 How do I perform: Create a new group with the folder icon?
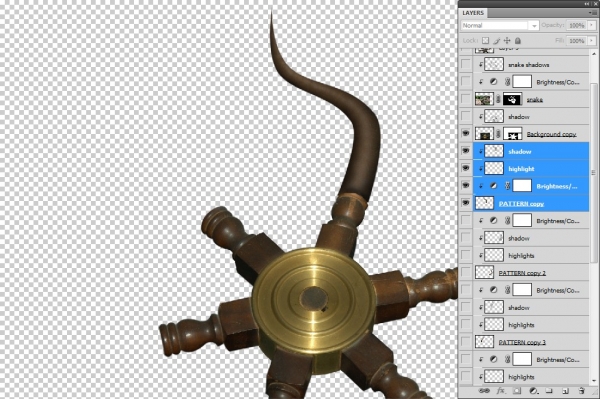[x=549, y=391]
